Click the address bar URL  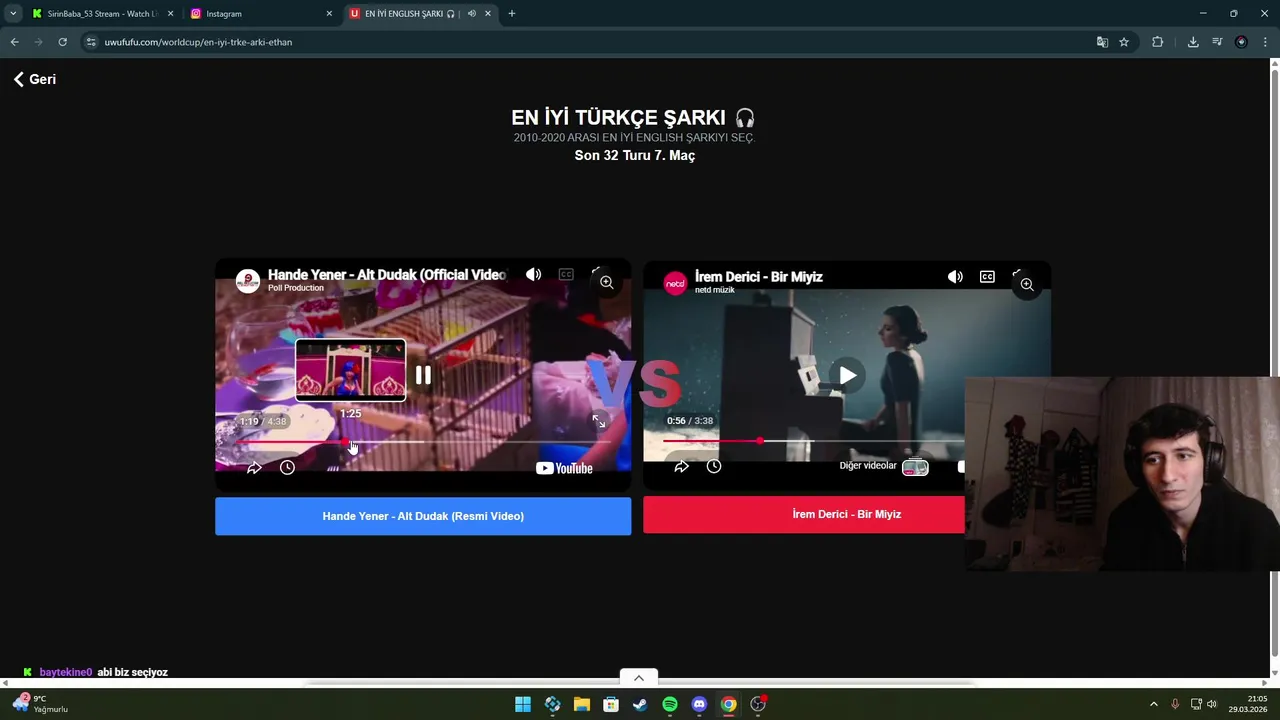(x=198, y=42)
